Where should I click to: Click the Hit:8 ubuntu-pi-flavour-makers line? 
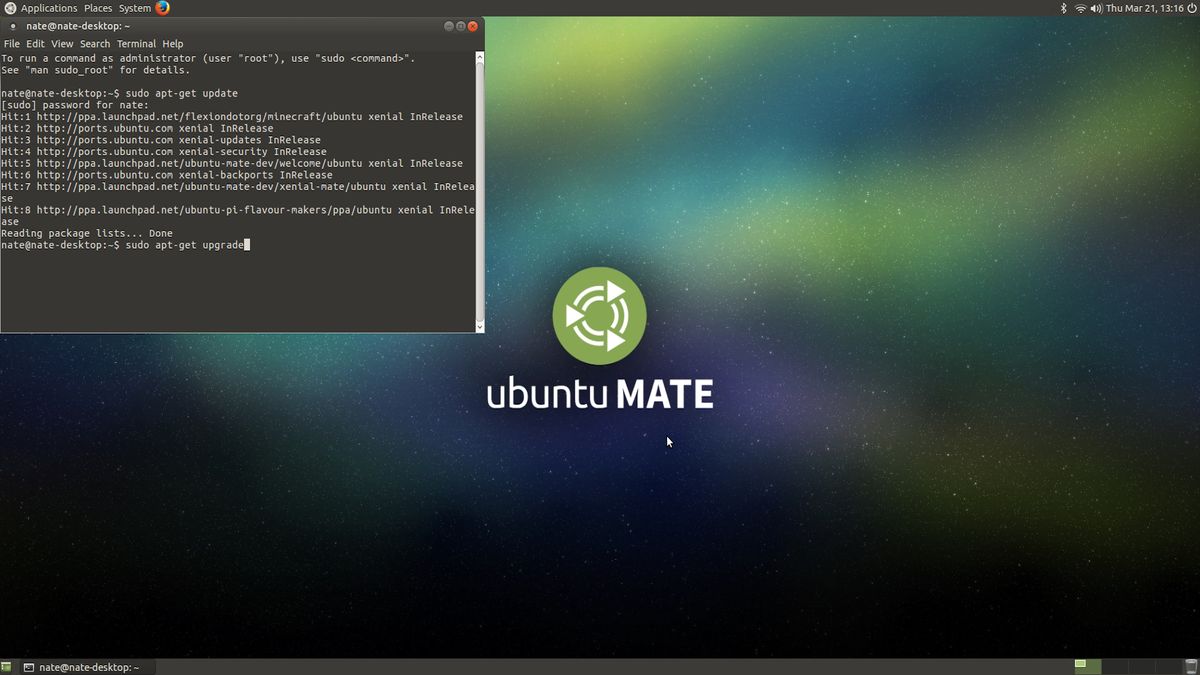[x=238, y=216]
